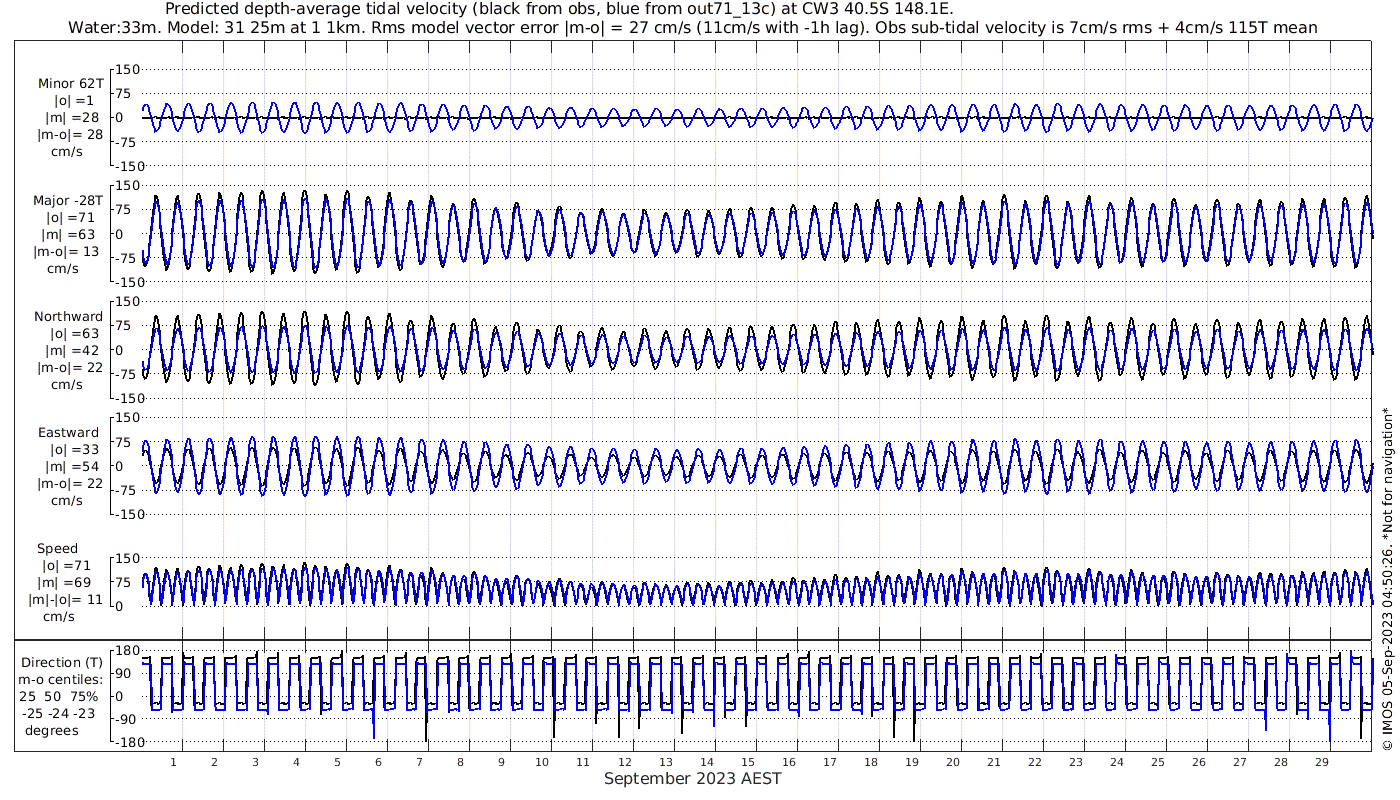
Task: Click the x-axis day label '5'
Action: click(x=337, y=761)
